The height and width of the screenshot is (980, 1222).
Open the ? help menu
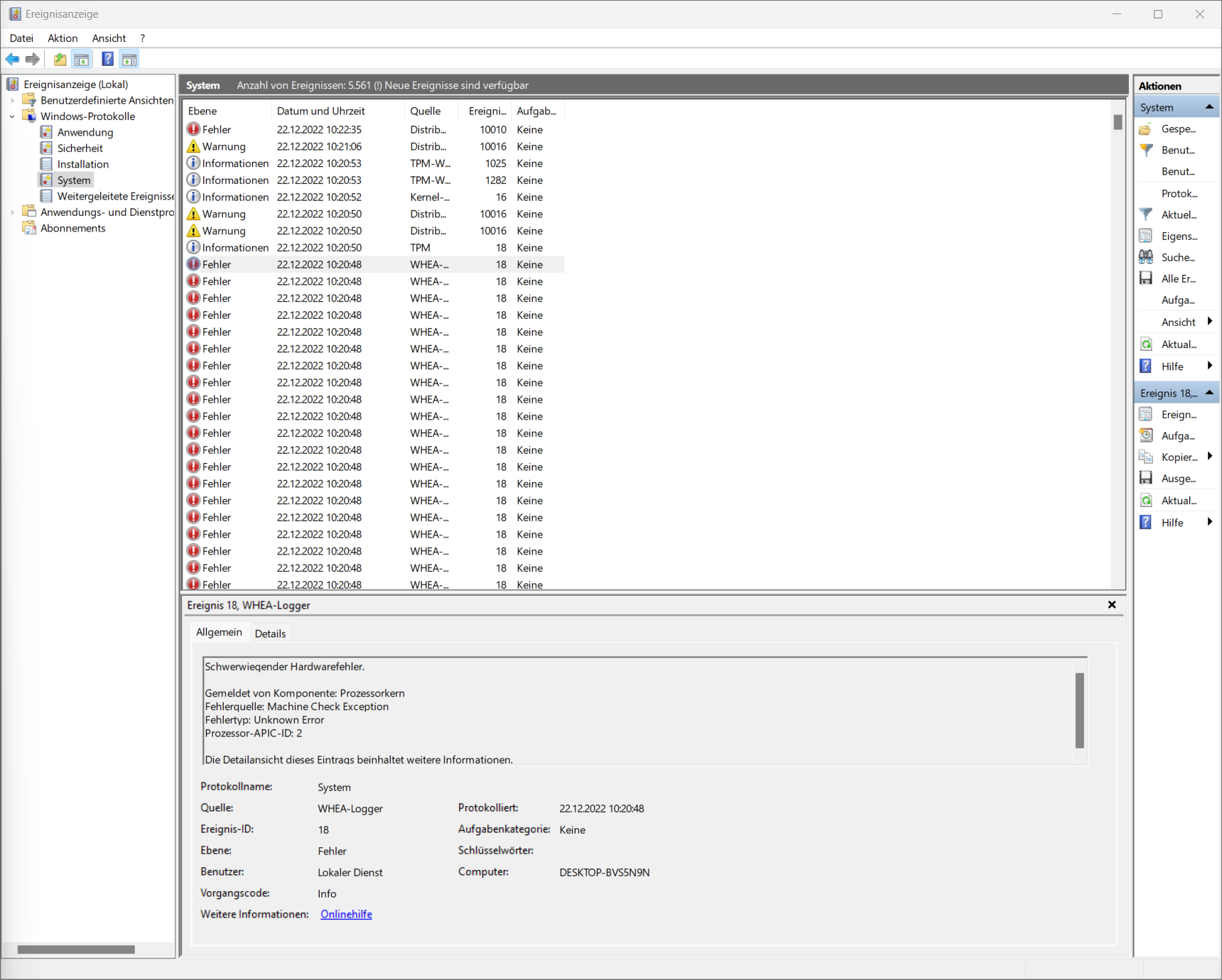click(x=142, y=38)
